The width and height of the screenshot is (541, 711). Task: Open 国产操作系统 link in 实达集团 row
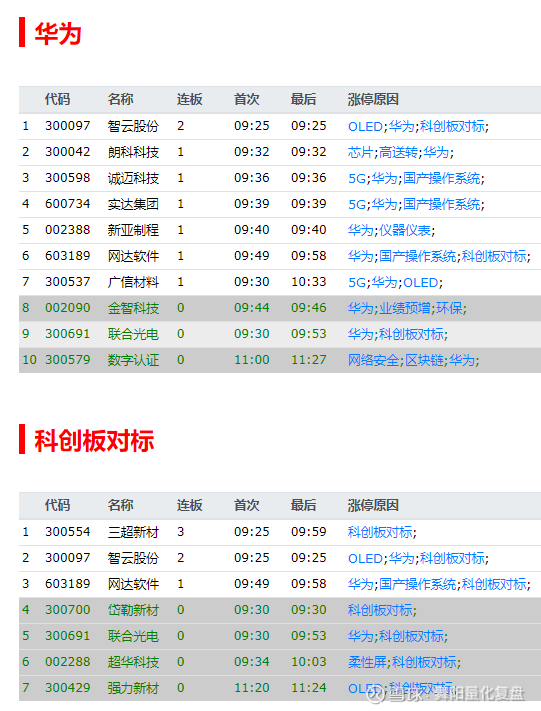[x=441, y=204]
